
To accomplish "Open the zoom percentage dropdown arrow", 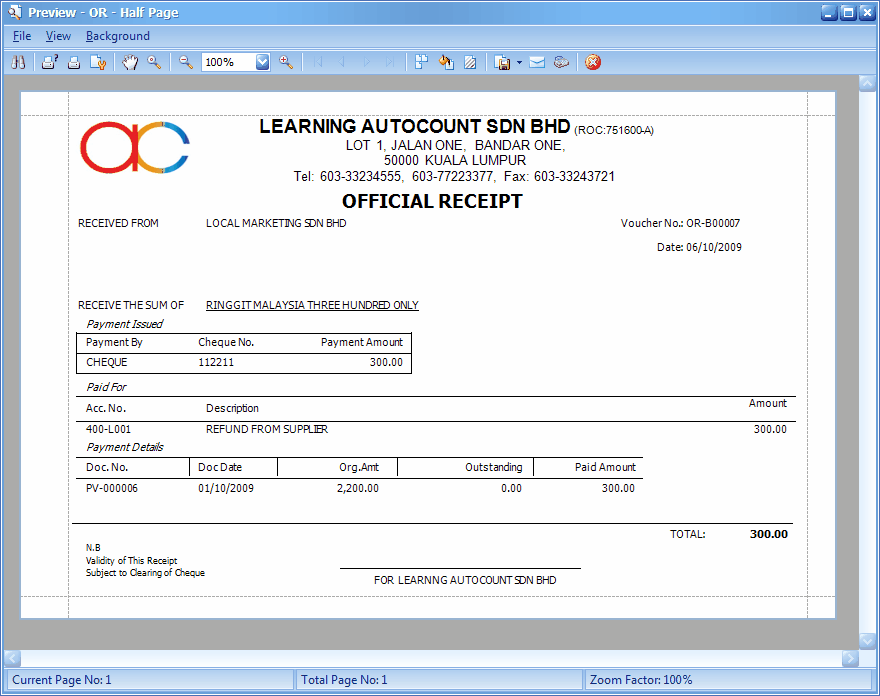I will [x=263, y=62].
